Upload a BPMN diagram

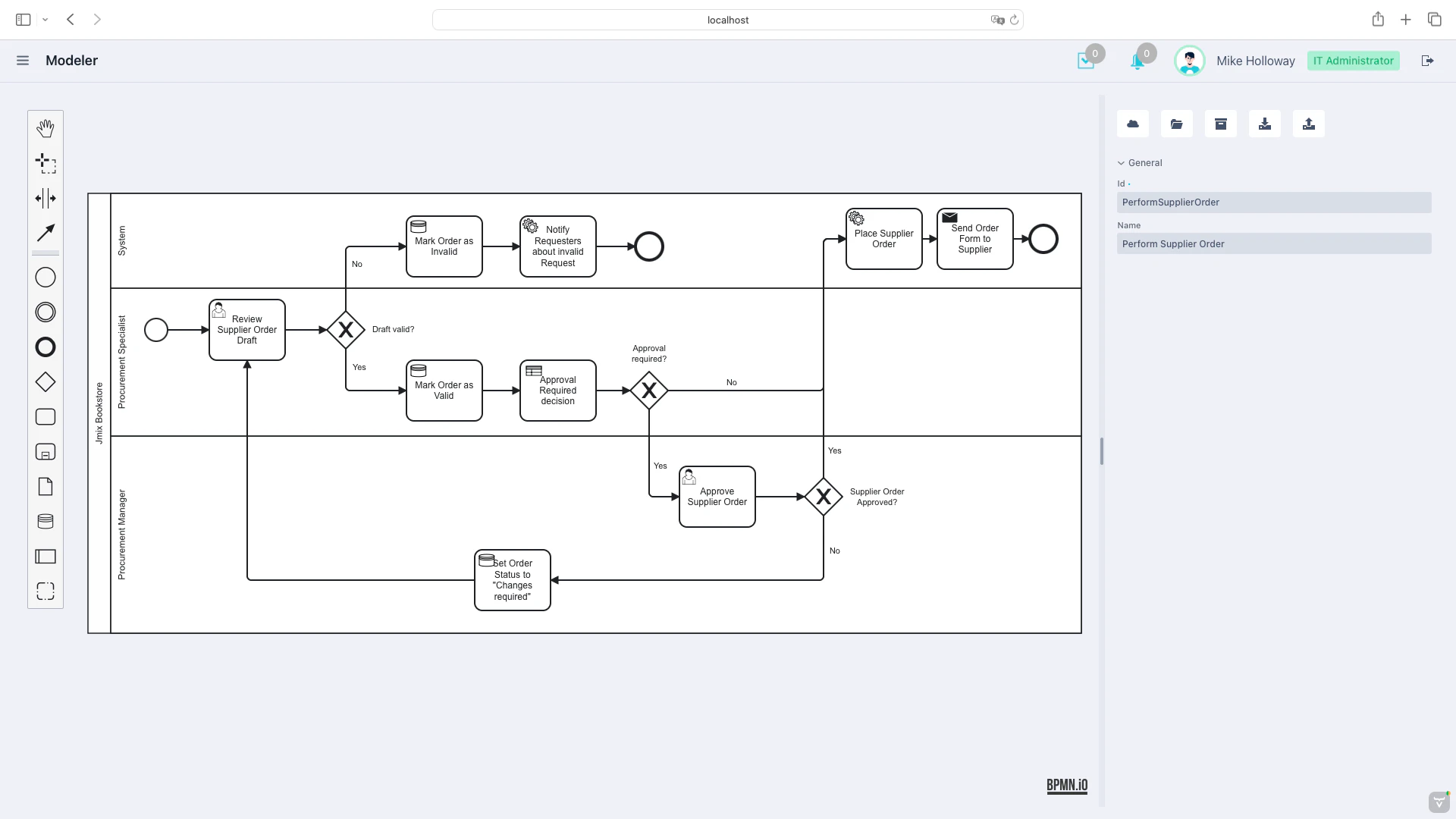pos(1309,123)
